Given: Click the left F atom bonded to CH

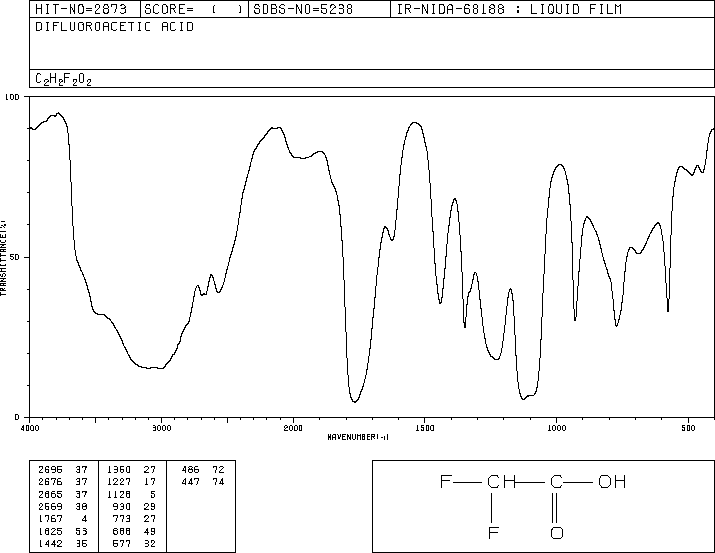Looking at the screenshot, I should (x=446, y=481).
